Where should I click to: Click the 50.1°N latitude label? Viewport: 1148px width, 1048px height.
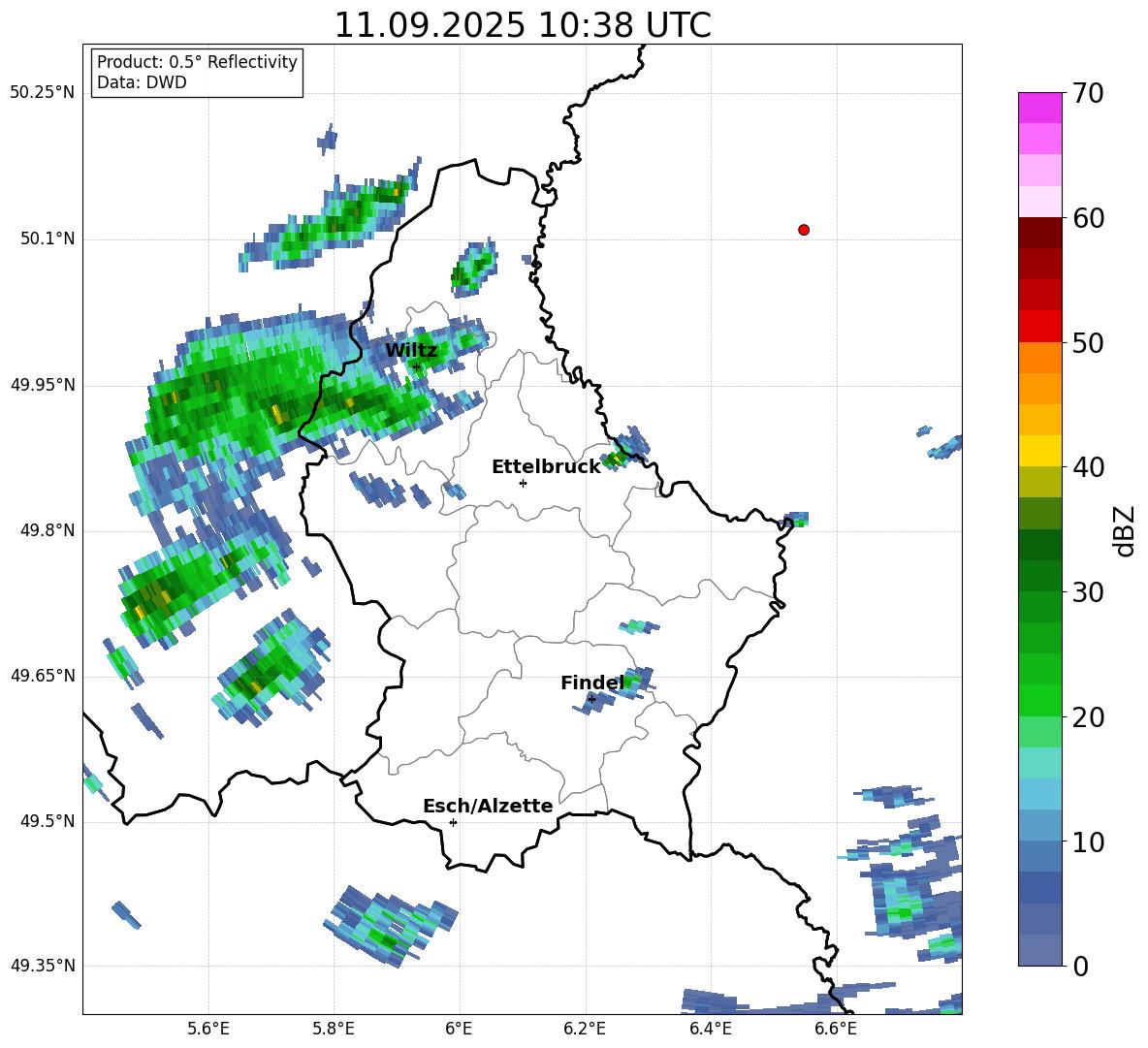point(47,239)
